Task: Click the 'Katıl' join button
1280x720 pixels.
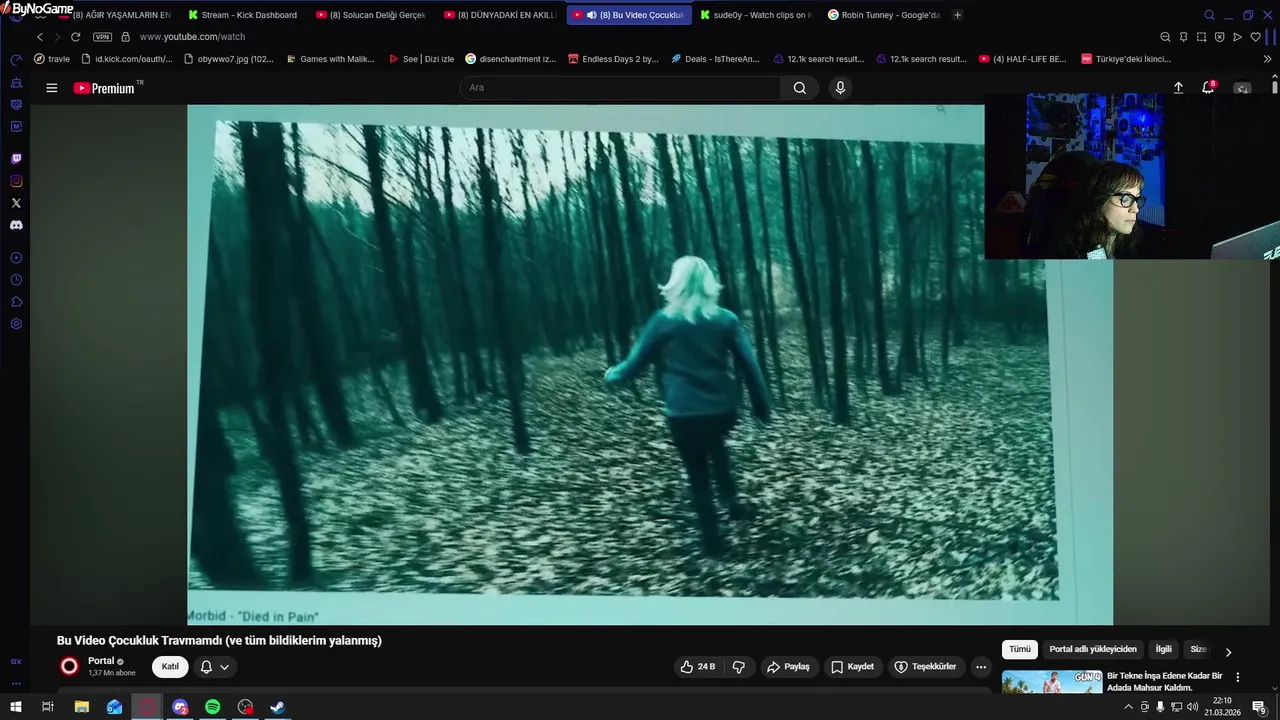Action: point(171,667)
